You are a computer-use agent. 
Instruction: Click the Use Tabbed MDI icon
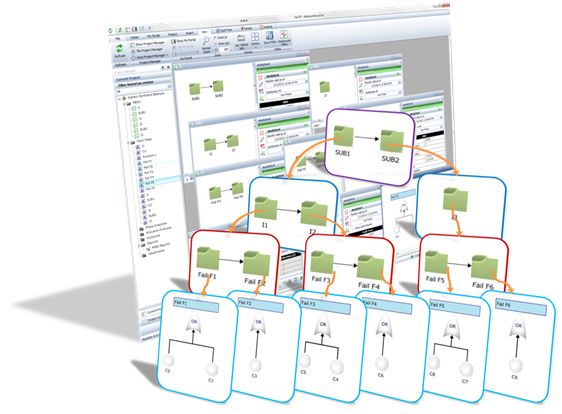tap(241, 38)
